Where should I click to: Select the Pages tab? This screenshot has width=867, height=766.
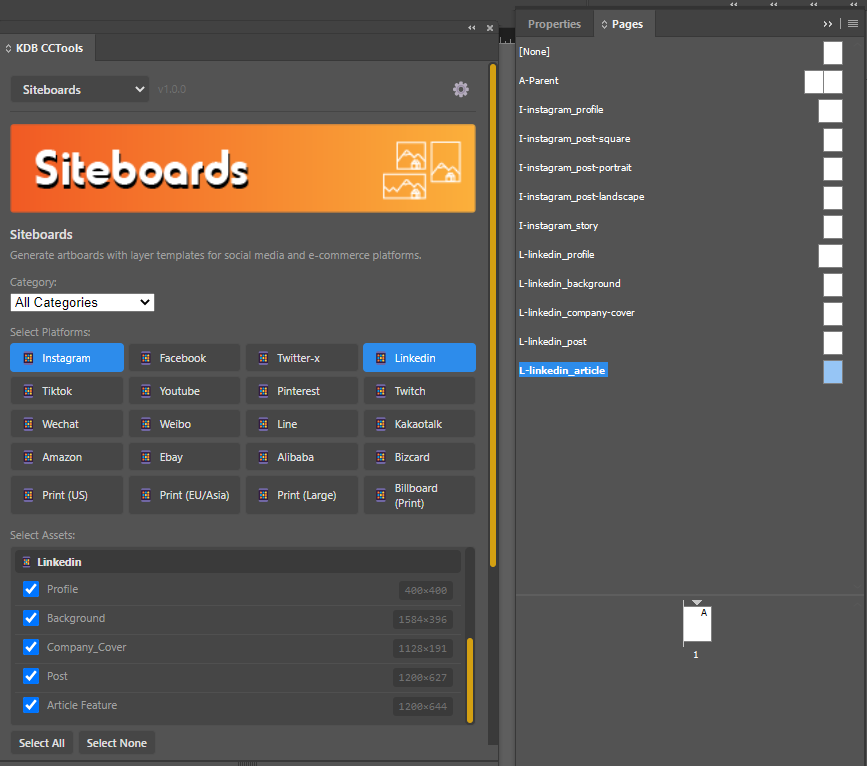(624, 24)
